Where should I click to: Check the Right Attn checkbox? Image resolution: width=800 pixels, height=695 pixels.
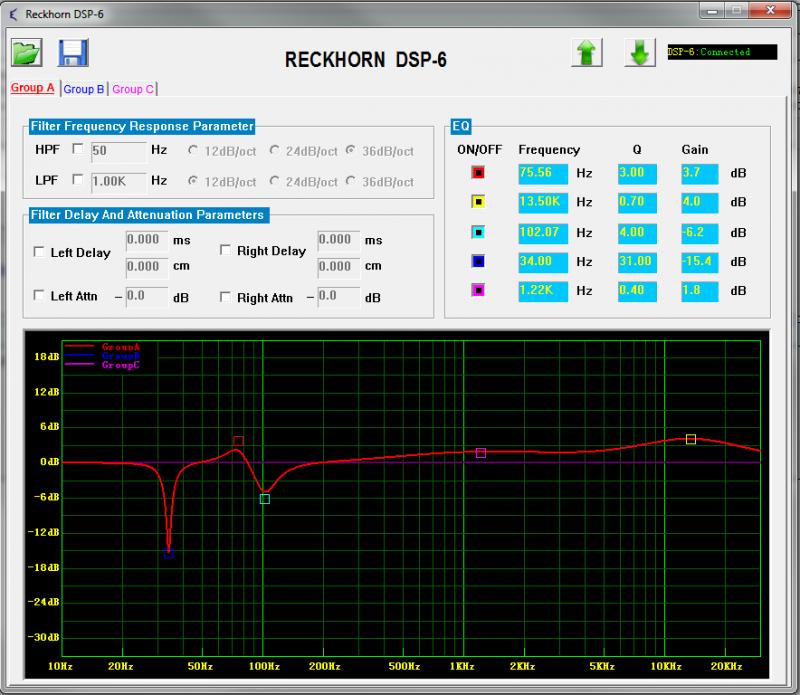[x=226, y=297]
